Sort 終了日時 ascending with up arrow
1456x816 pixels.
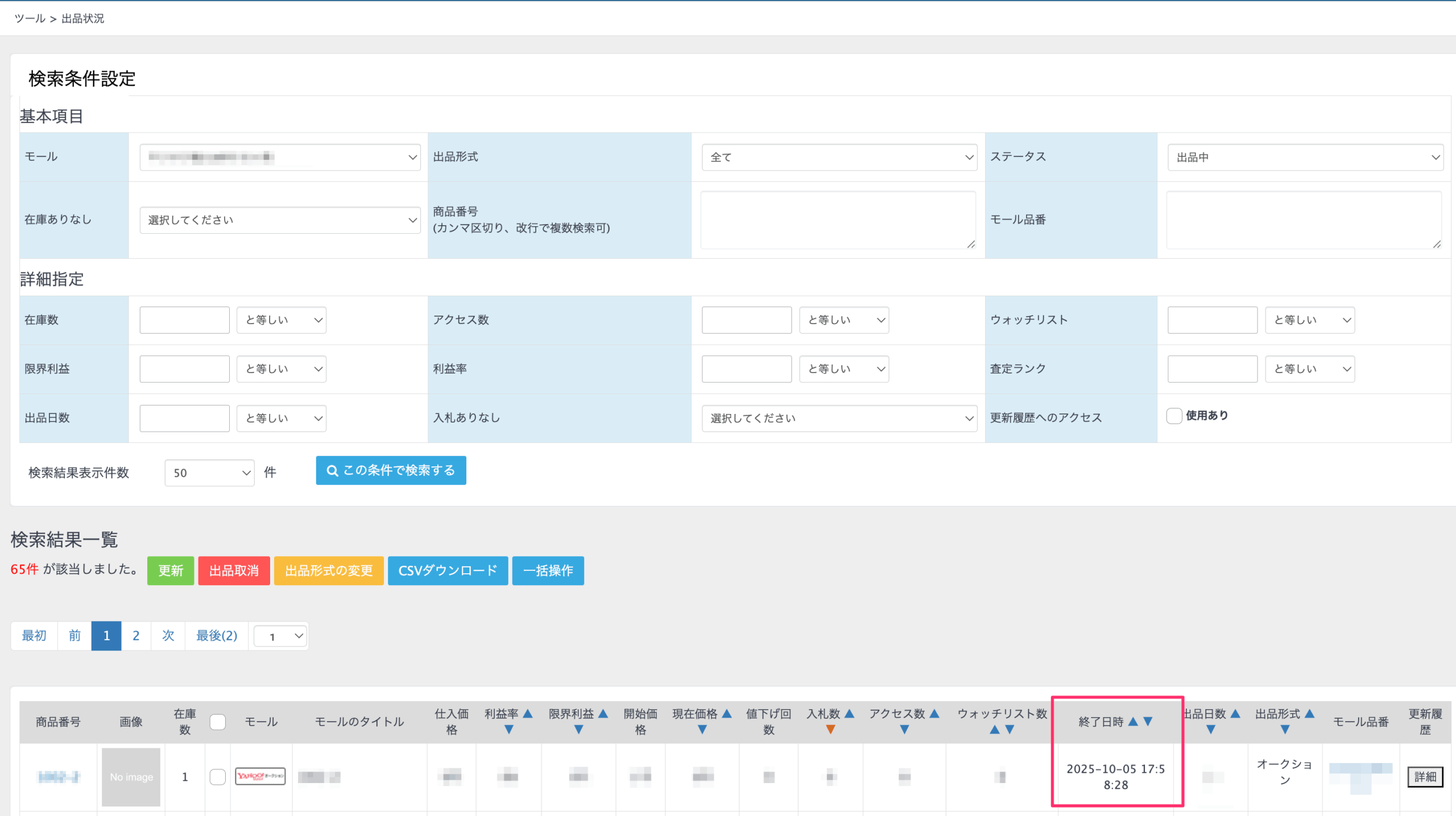click(1132, 722)
